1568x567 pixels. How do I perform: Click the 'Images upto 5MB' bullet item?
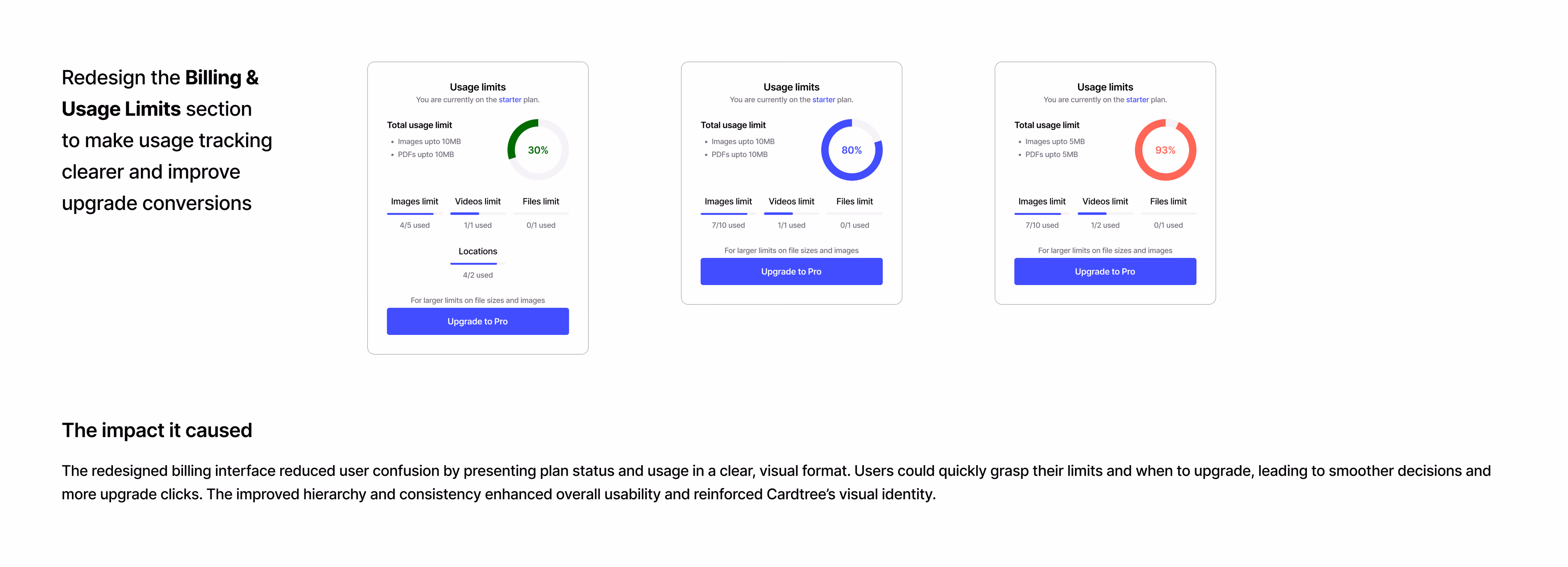[x=1054, y=141]
